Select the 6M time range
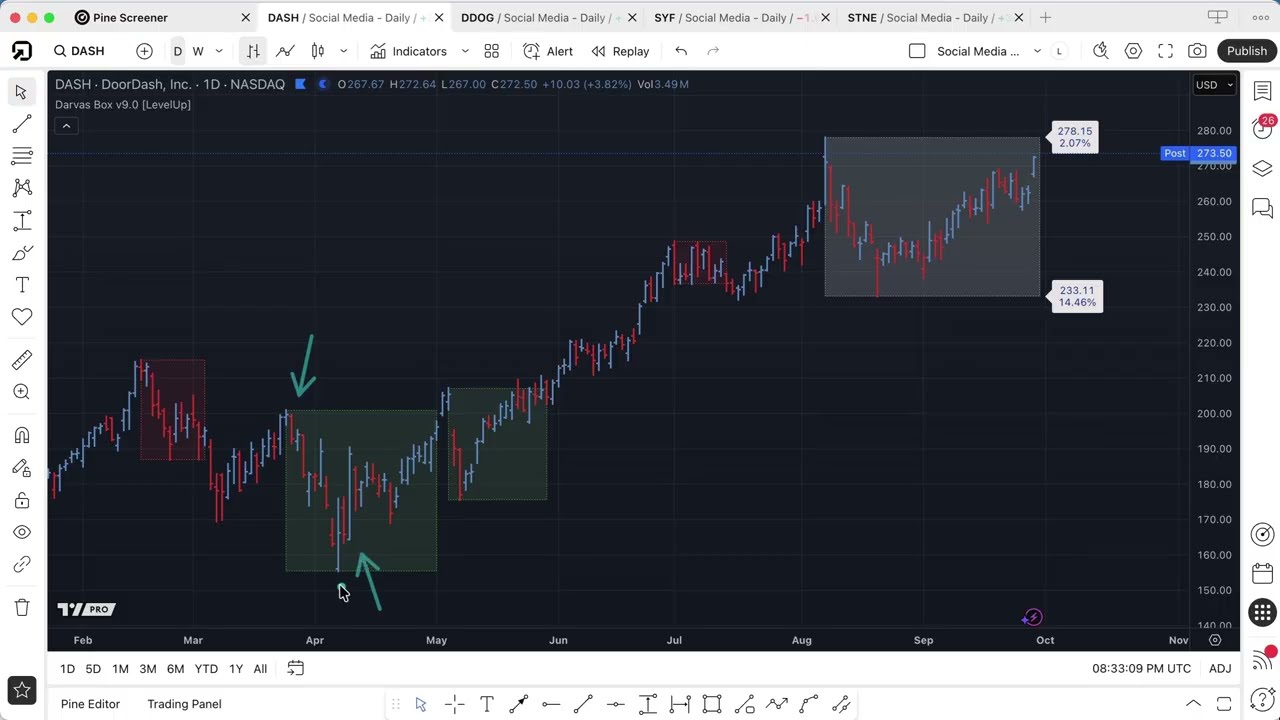The width and height of the screenshot is (1280, 720). 175,668
